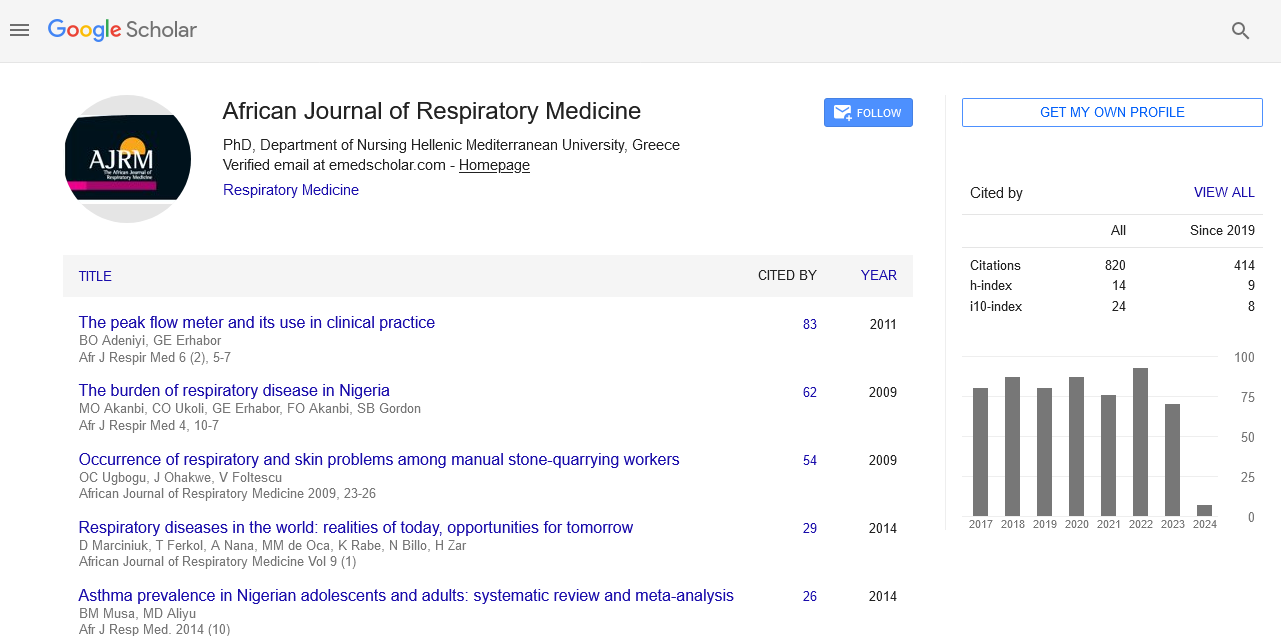The width and height of the screenshot is (1281, 636).
Task: Click the search magnifier icon
Action: (x=1241, y=31)
